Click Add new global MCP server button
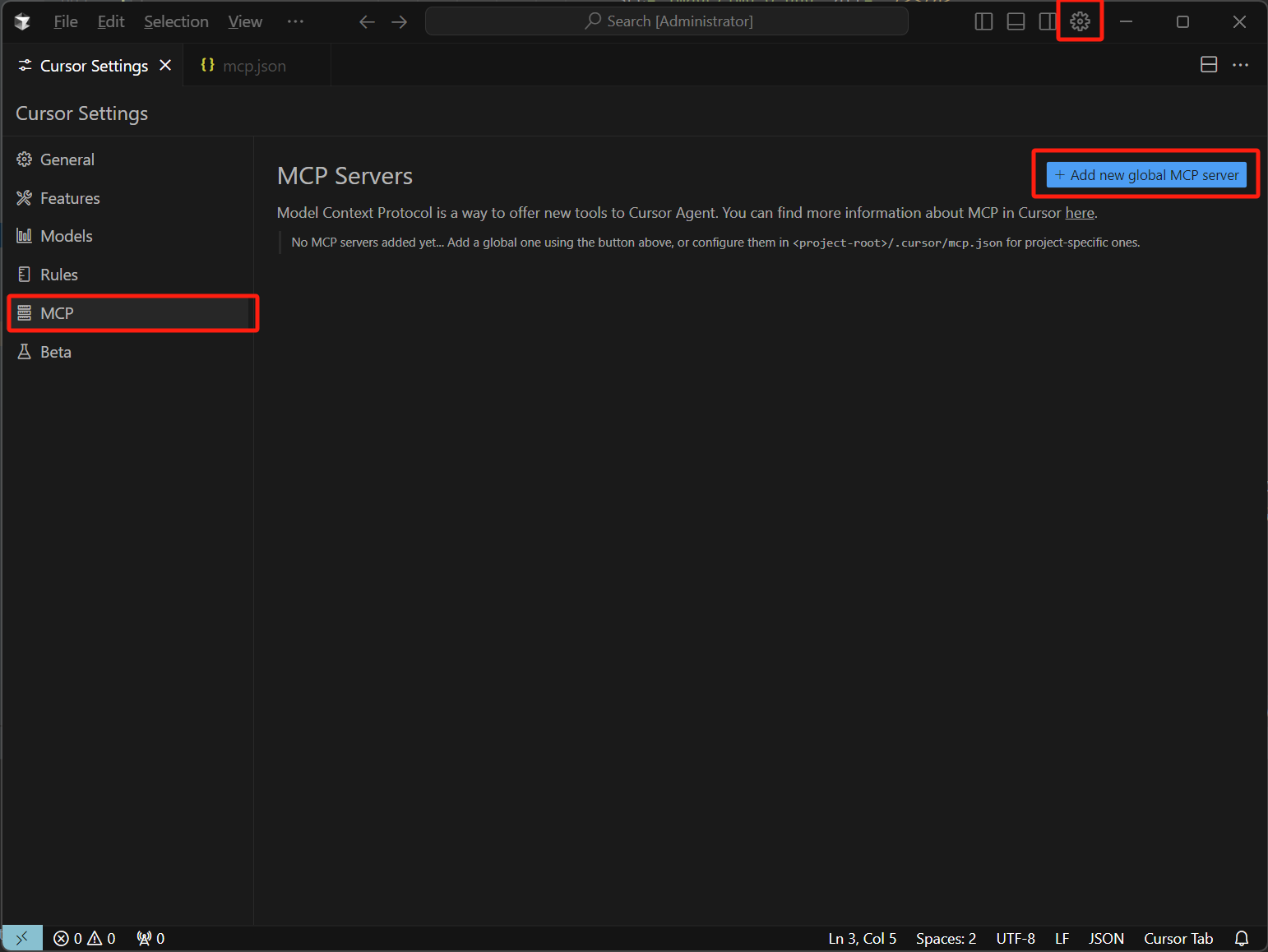 point(1145,175)
